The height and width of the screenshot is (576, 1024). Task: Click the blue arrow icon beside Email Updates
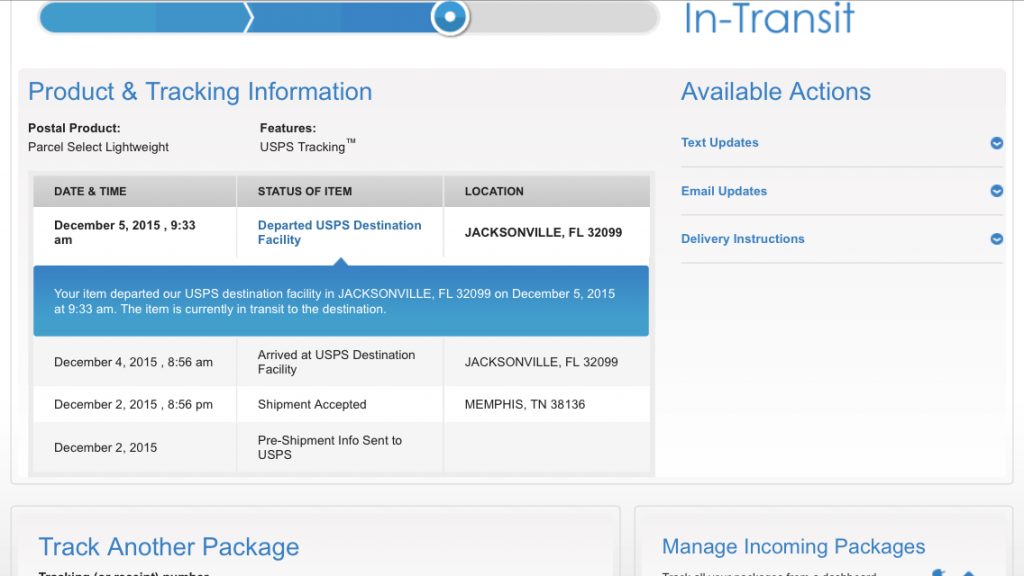(x=996, y=191)
